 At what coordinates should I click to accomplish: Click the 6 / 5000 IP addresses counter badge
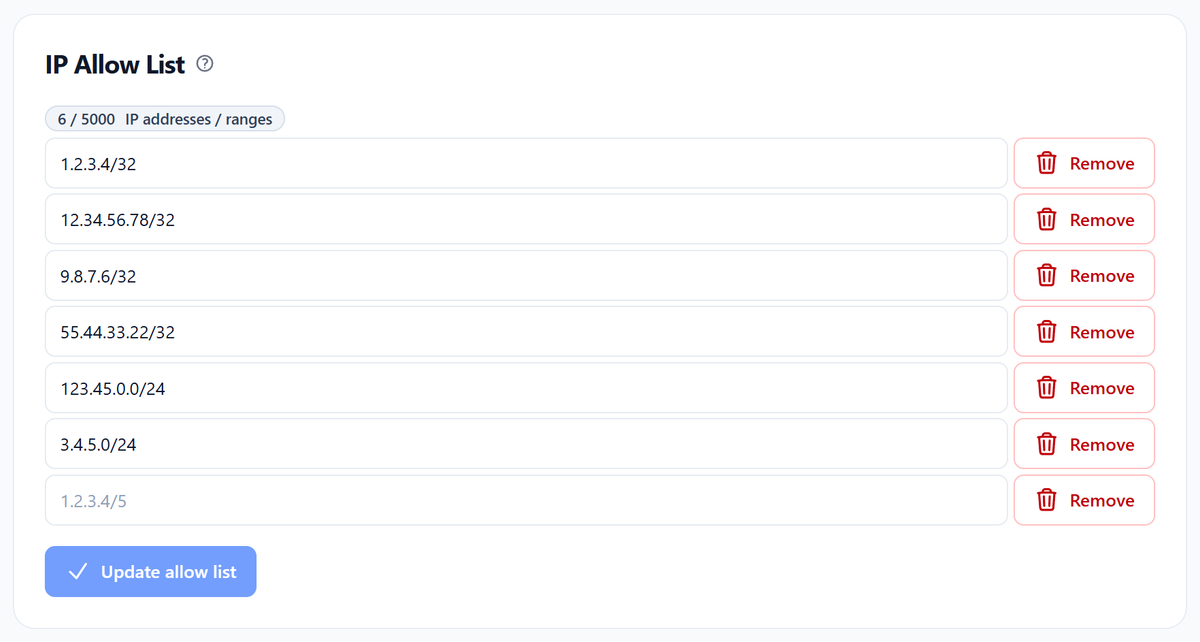pos(164,118)
